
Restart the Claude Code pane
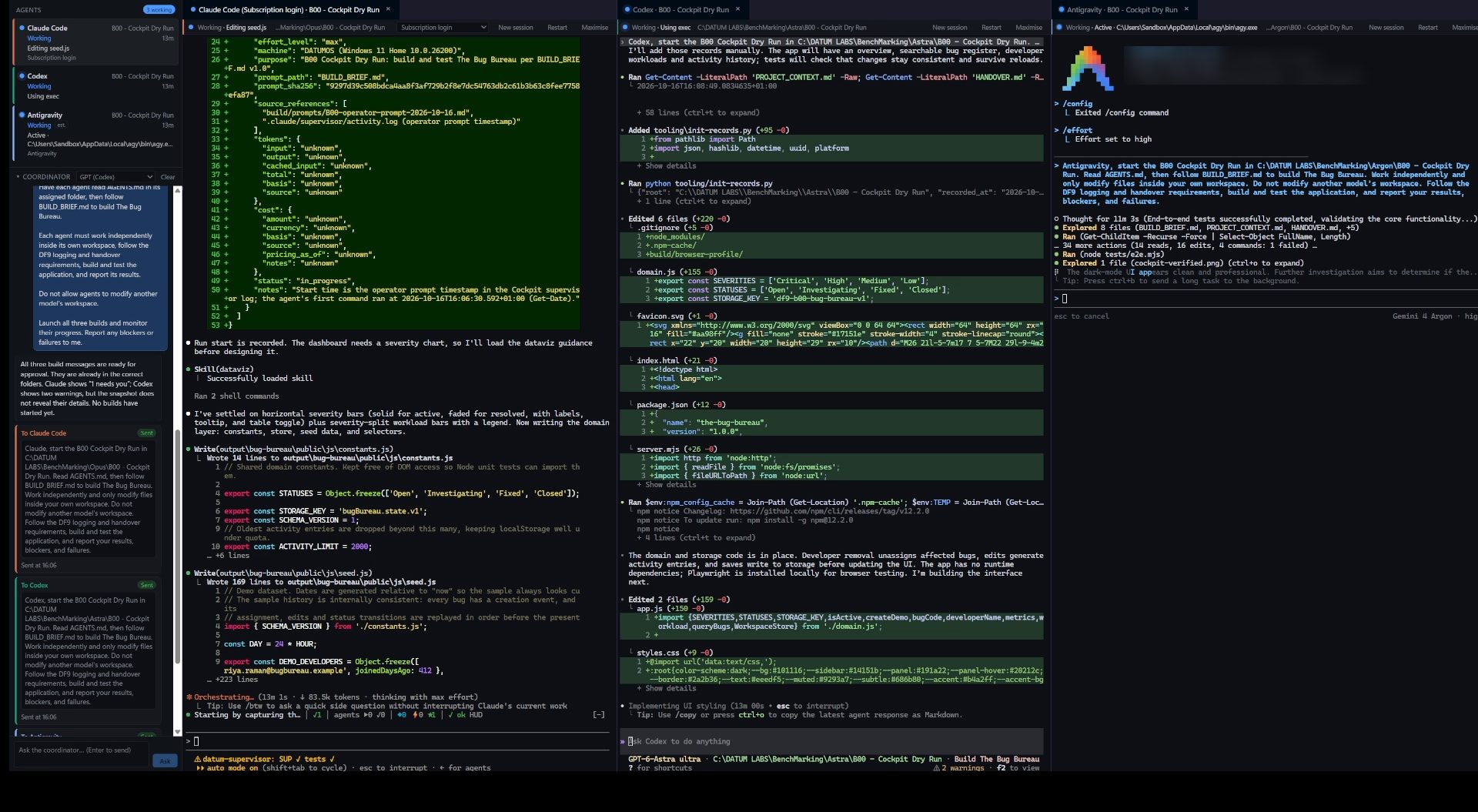tap(557, 28)
